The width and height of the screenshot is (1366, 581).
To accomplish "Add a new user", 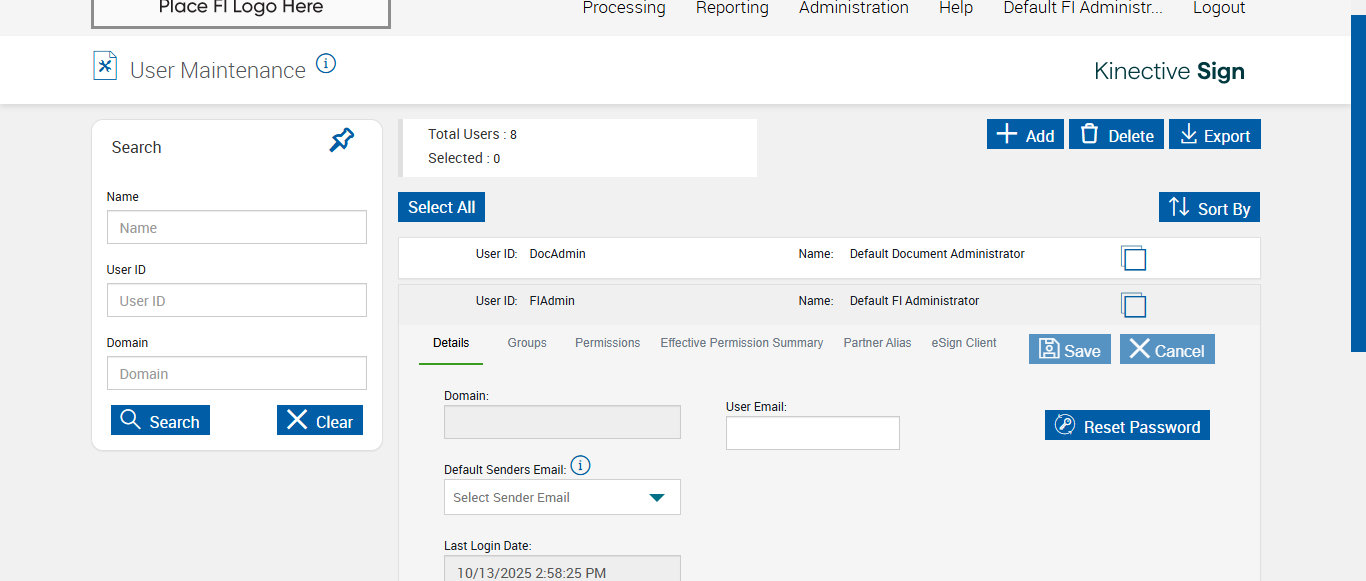I will click(1025, 135).
